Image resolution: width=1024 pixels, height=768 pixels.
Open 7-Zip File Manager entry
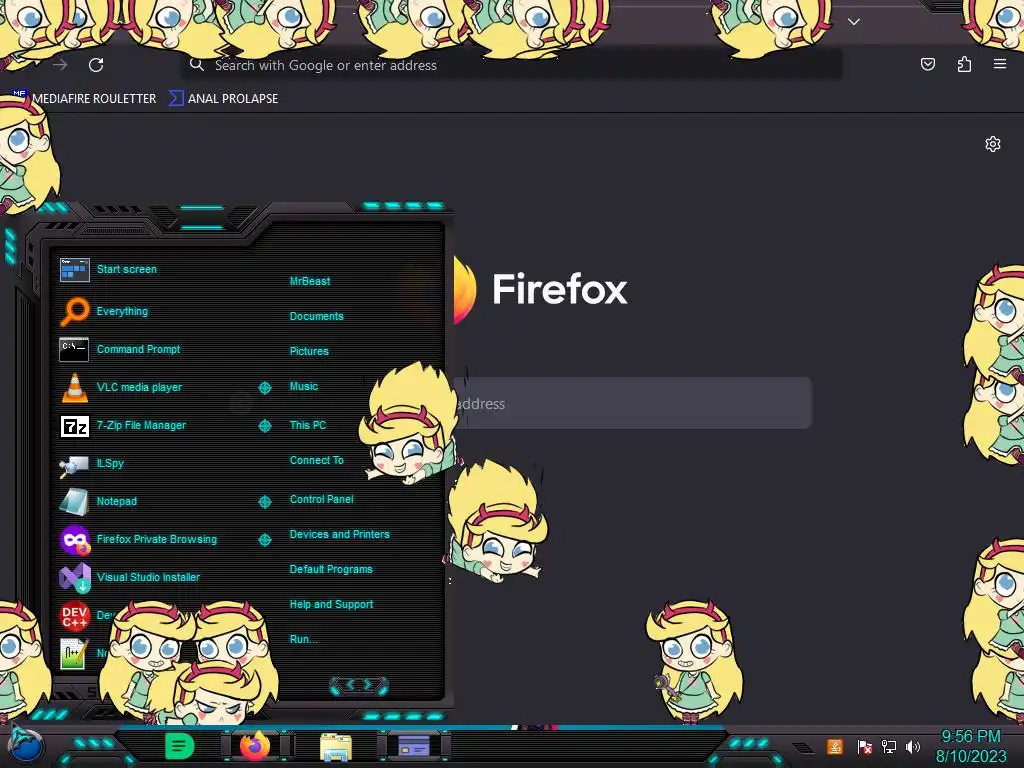pos(141,424)
